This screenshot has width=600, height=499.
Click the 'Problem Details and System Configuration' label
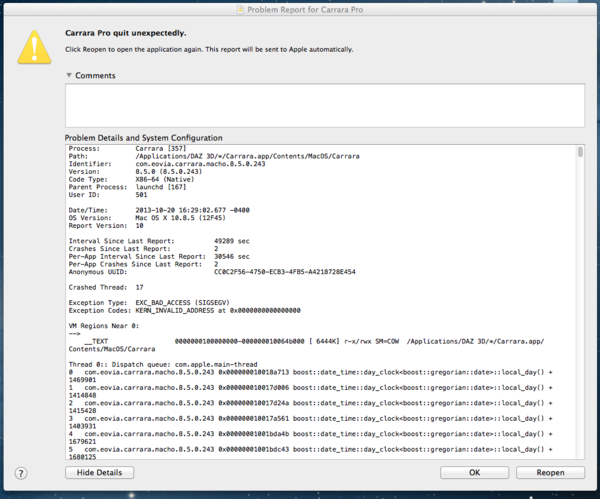(x=143, y=138)
